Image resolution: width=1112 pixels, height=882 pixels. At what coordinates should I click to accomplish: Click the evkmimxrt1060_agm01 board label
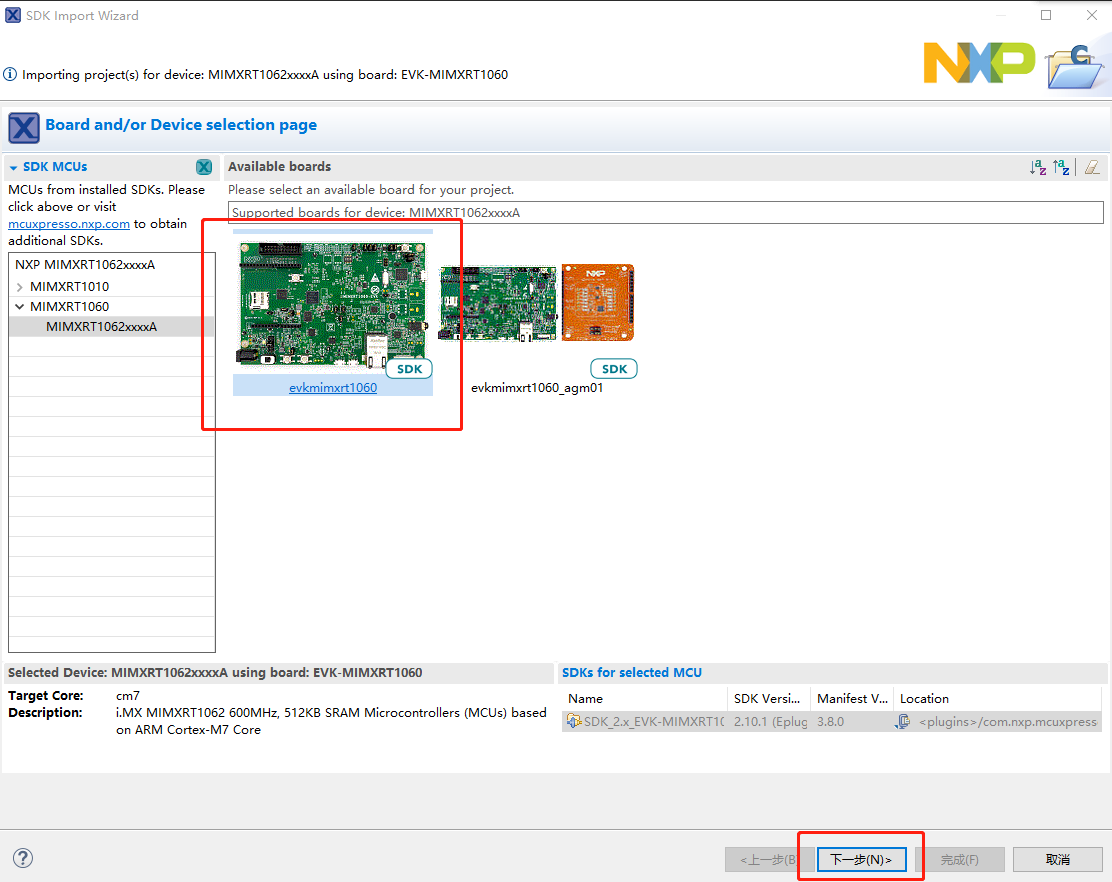pos(537,388)
